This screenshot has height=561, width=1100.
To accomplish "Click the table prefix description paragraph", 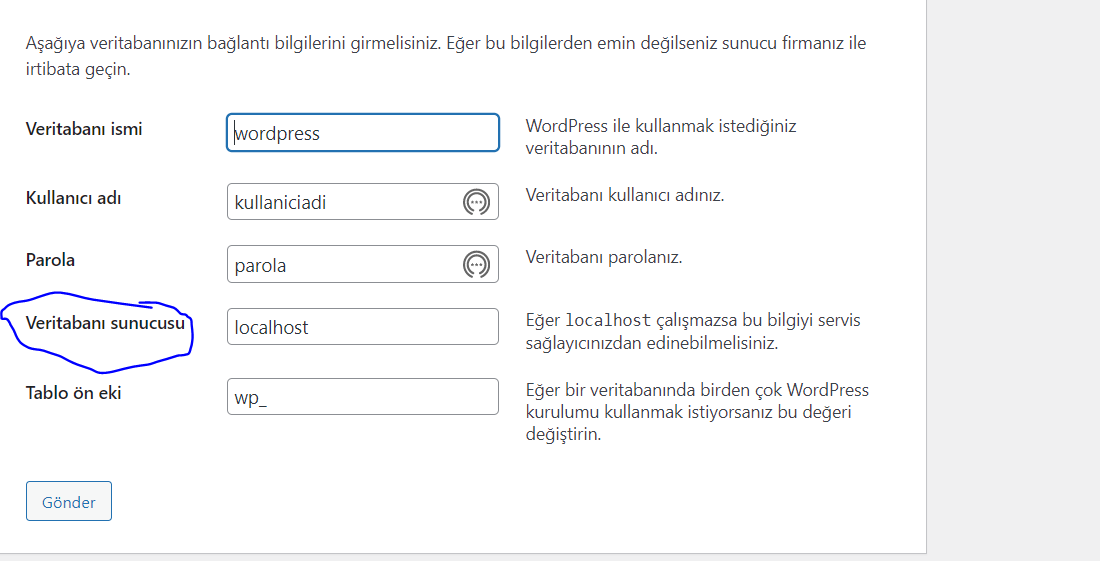I will point(697,412).
